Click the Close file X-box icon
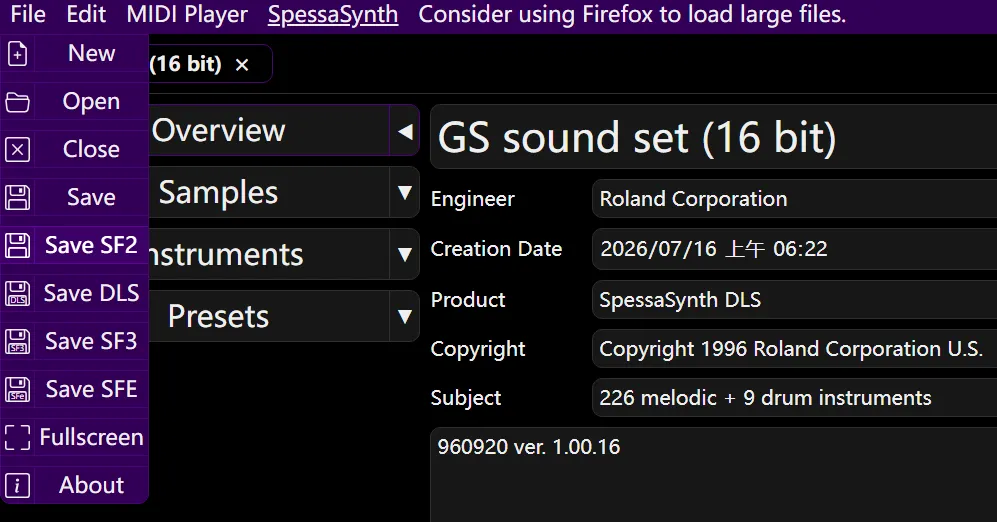This screenshot has height=522, width=997. tap(17, 149)
